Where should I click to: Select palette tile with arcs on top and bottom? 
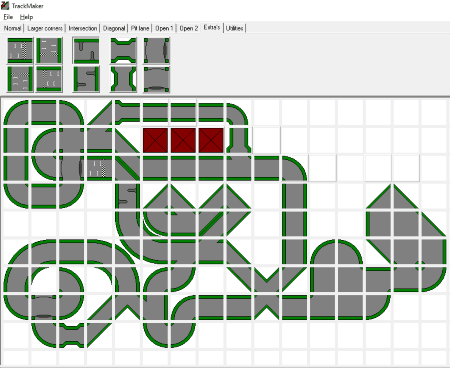(x=157, y=79)
